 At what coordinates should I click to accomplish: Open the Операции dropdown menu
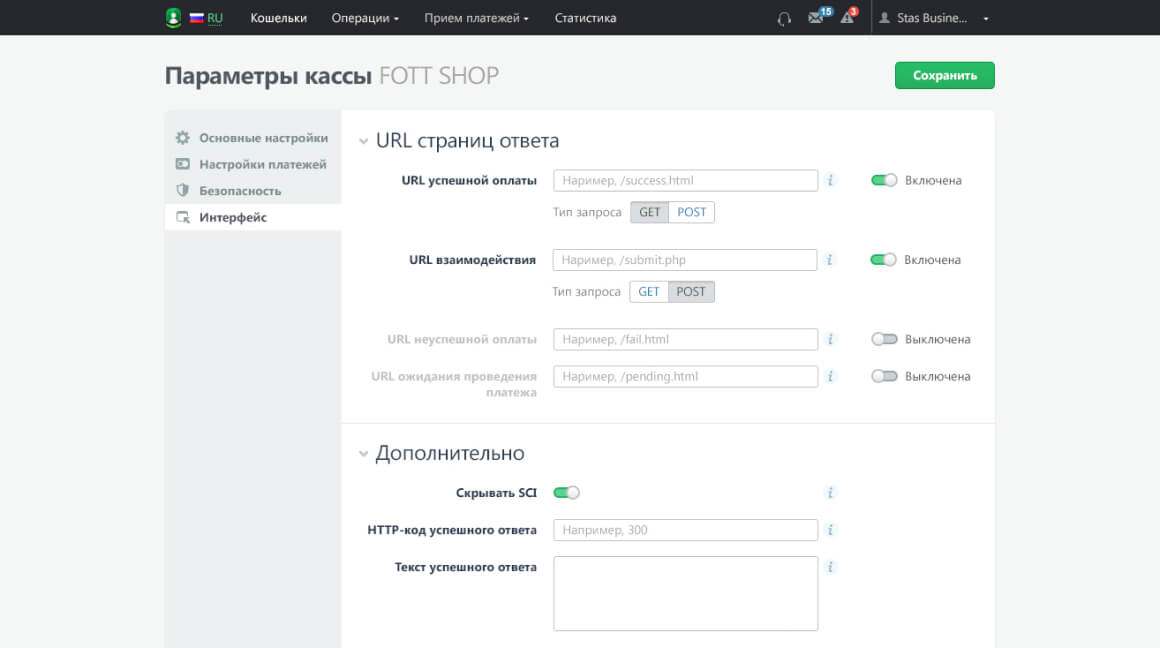click(365, 18)
